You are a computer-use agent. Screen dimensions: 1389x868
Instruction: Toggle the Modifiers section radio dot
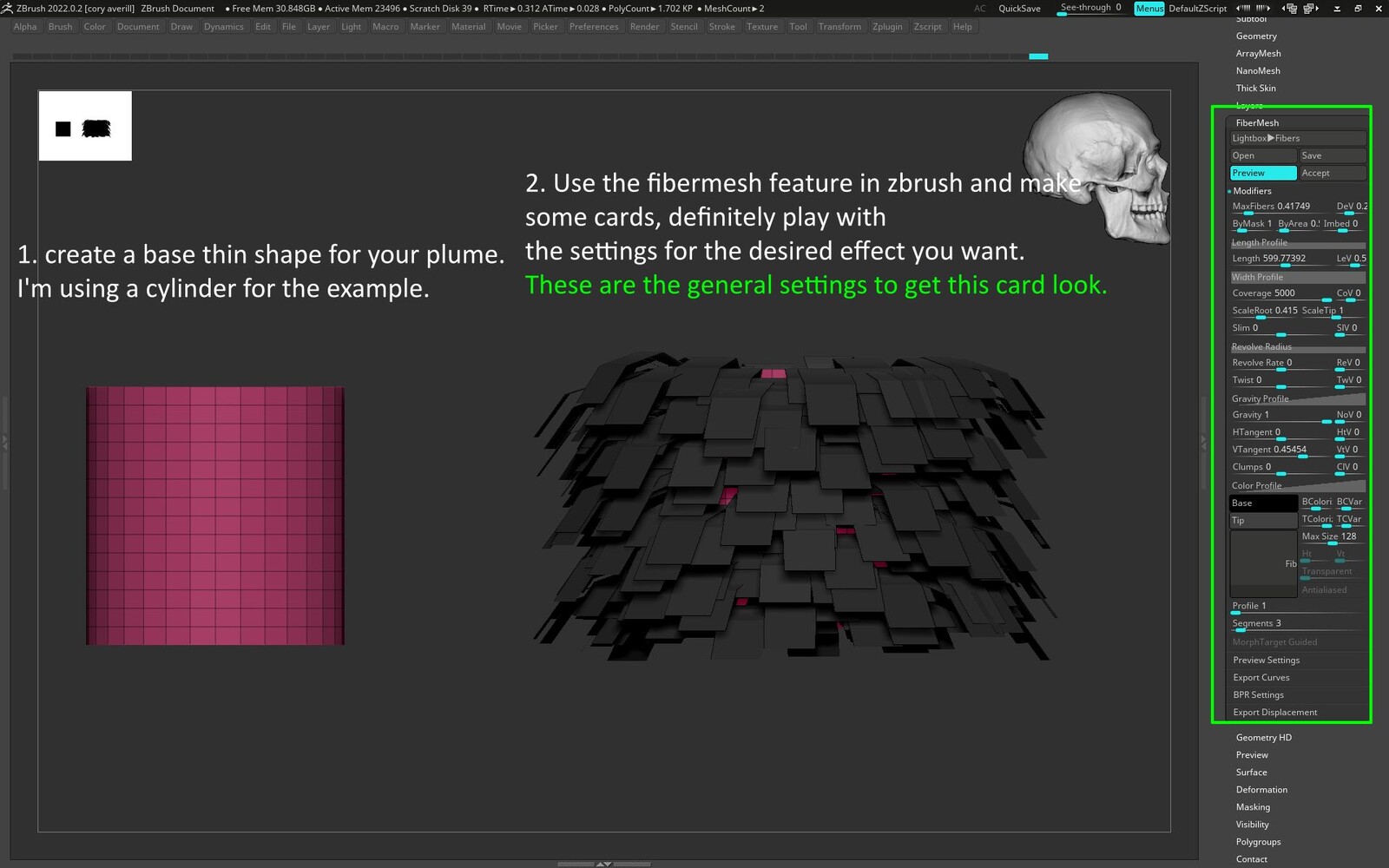point(1230,191)
